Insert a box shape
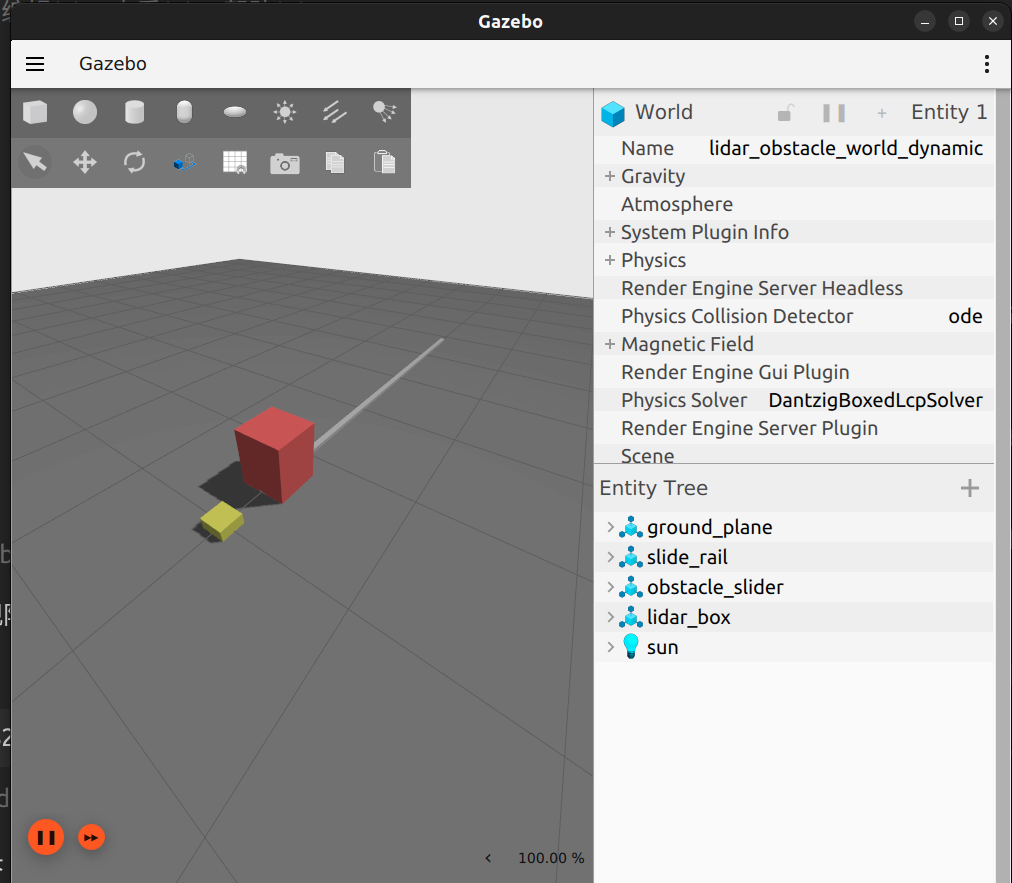Image resolution: width=1012 pixels, height=883 pixels. tap(35, 112)
